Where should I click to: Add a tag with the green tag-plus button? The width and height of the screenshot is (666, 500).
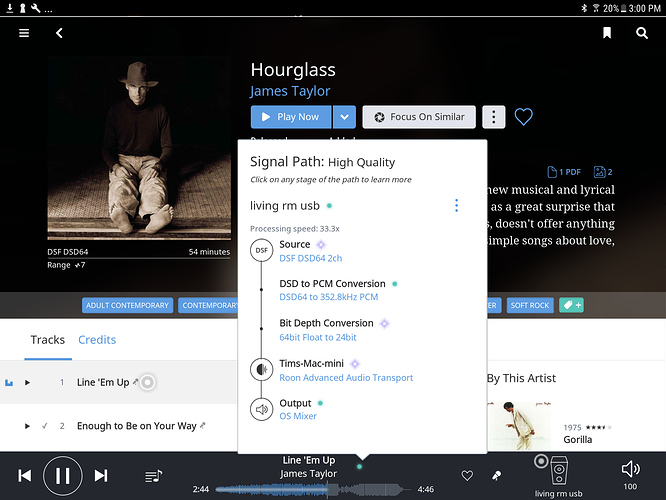coord(571,305)
